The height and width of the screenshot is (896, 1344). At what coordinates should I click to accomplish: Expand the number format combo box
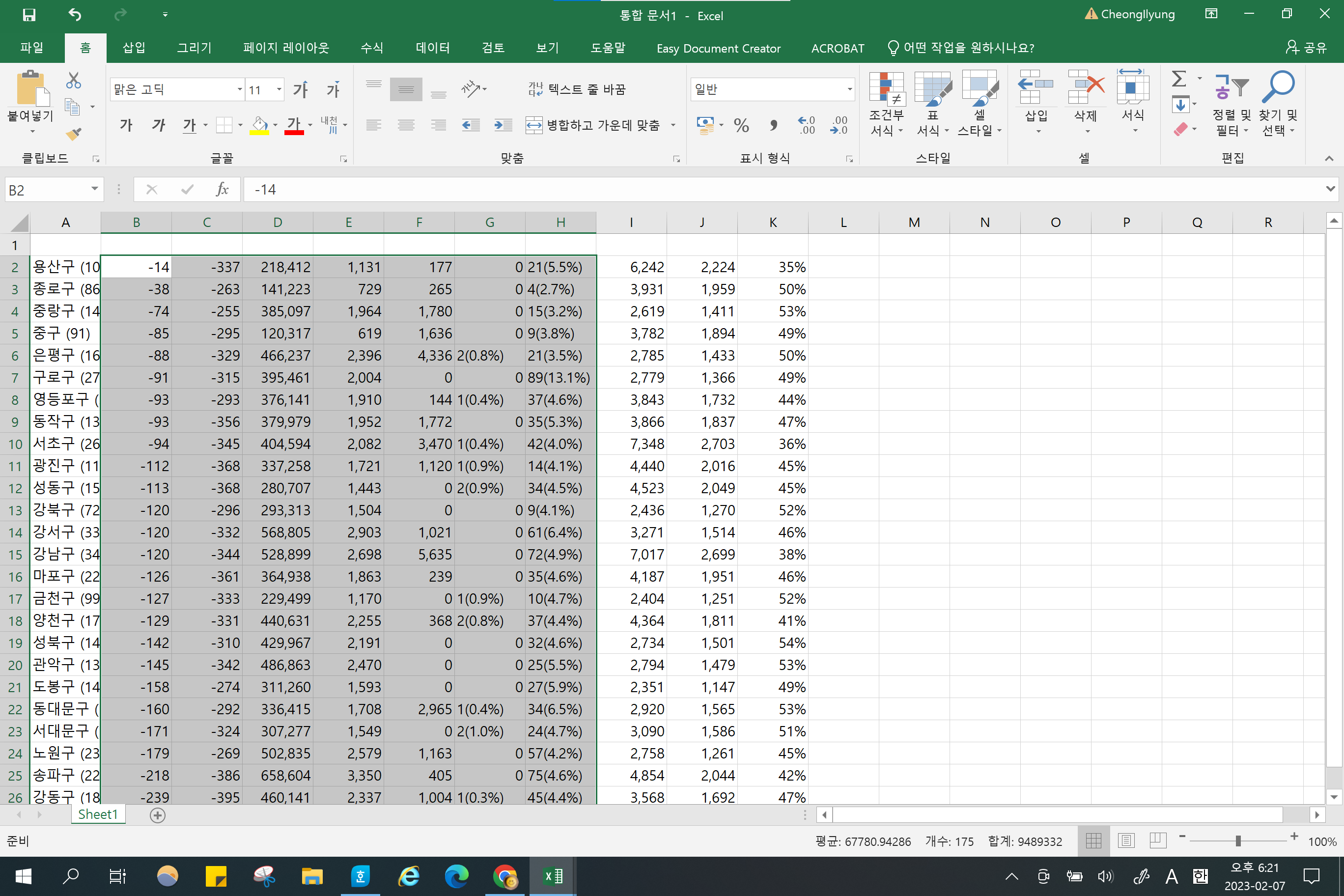pos(849,89)
